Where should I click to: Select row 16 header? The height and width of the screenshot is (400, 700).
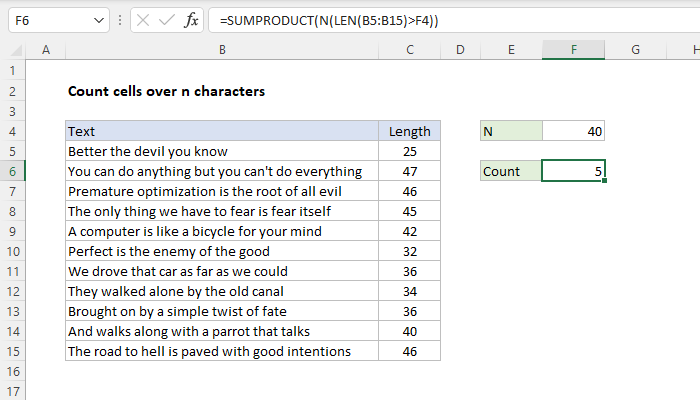tap(12, 371)
